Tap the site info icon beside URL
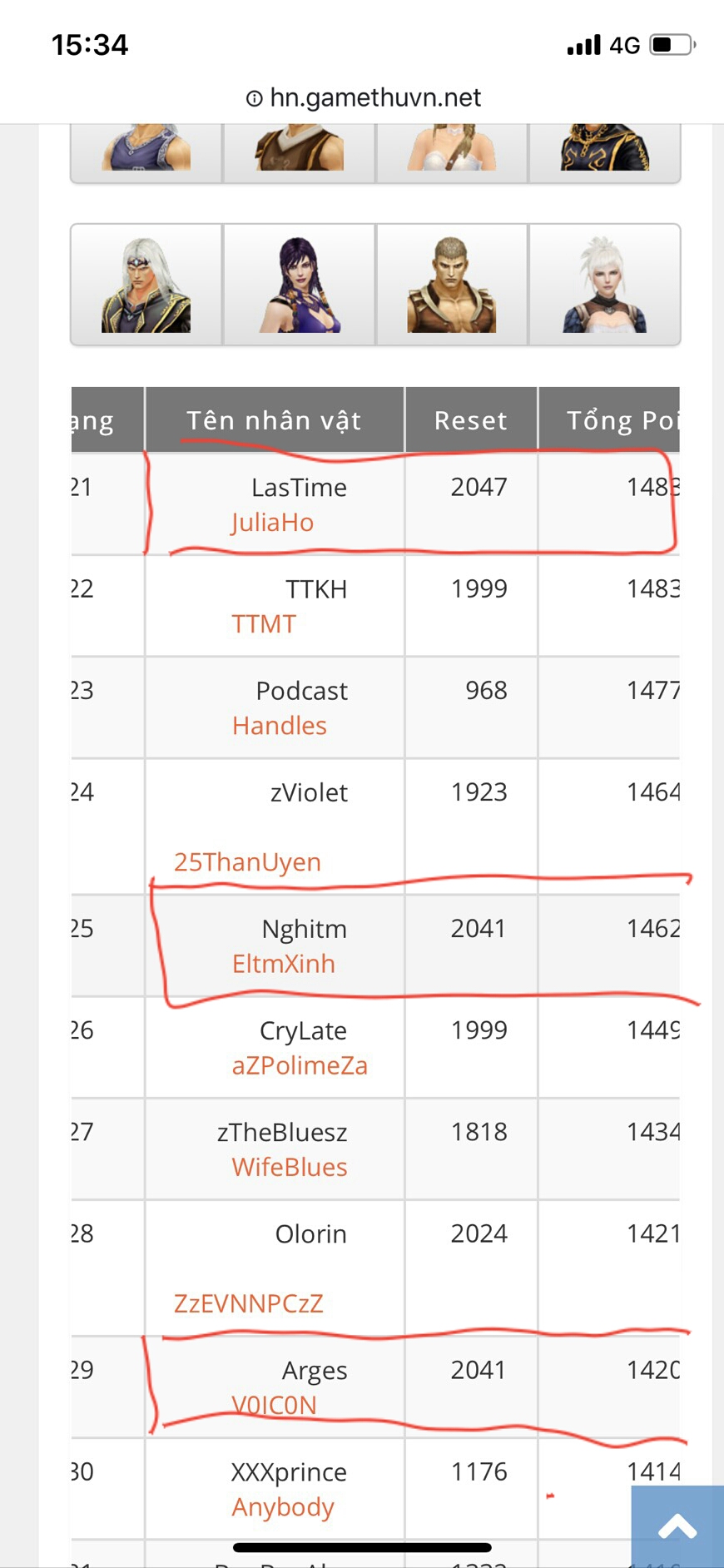Screen dimensions: 724x1568 255,99
